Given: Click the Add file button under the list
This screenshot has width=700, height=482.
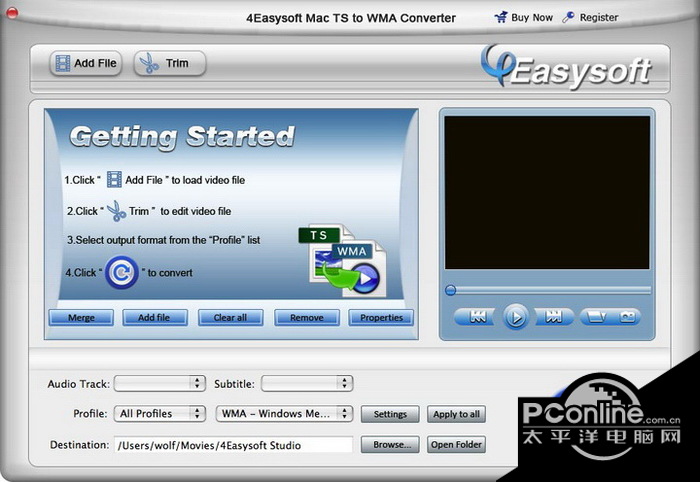Looking at the screenshot, I should tap(154, 318).
